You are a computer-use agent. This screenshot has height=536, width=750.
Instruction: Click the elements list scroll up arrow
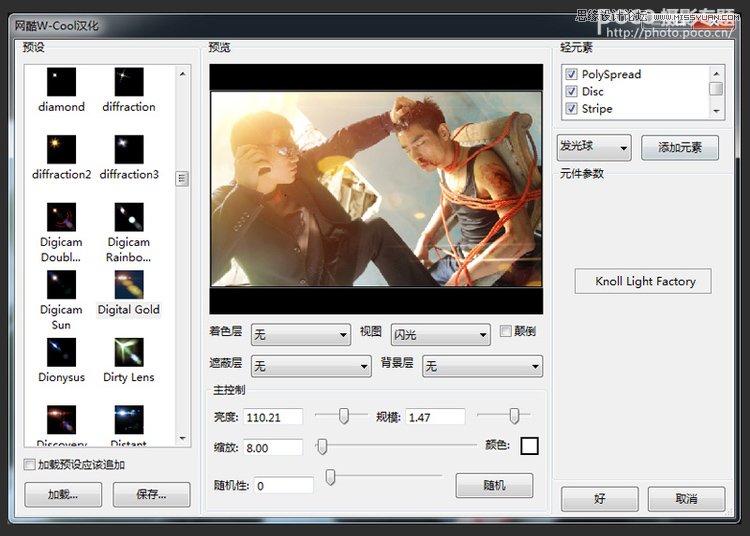click(x=716, y=74)
